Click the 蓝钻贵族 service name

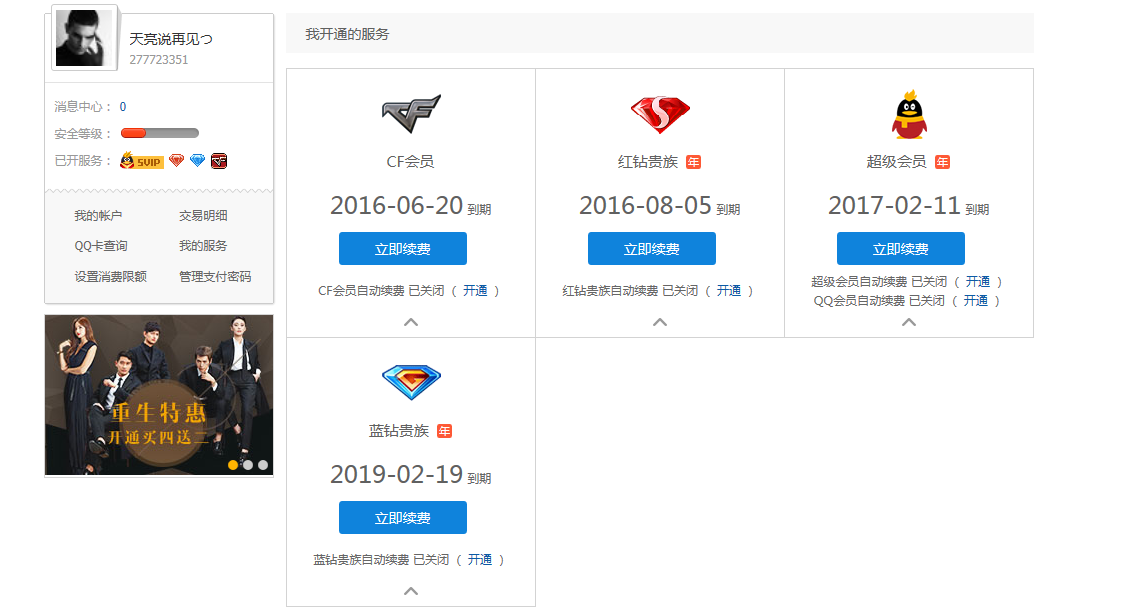(x=399, y=431)
